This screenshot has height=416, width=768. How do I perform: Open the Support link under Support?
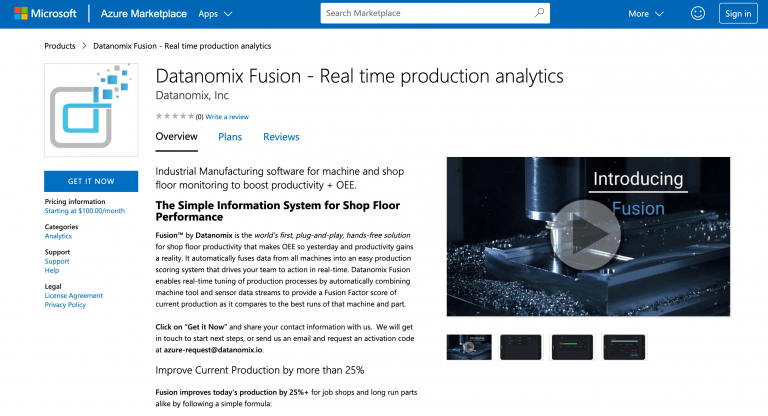(57, 261)
